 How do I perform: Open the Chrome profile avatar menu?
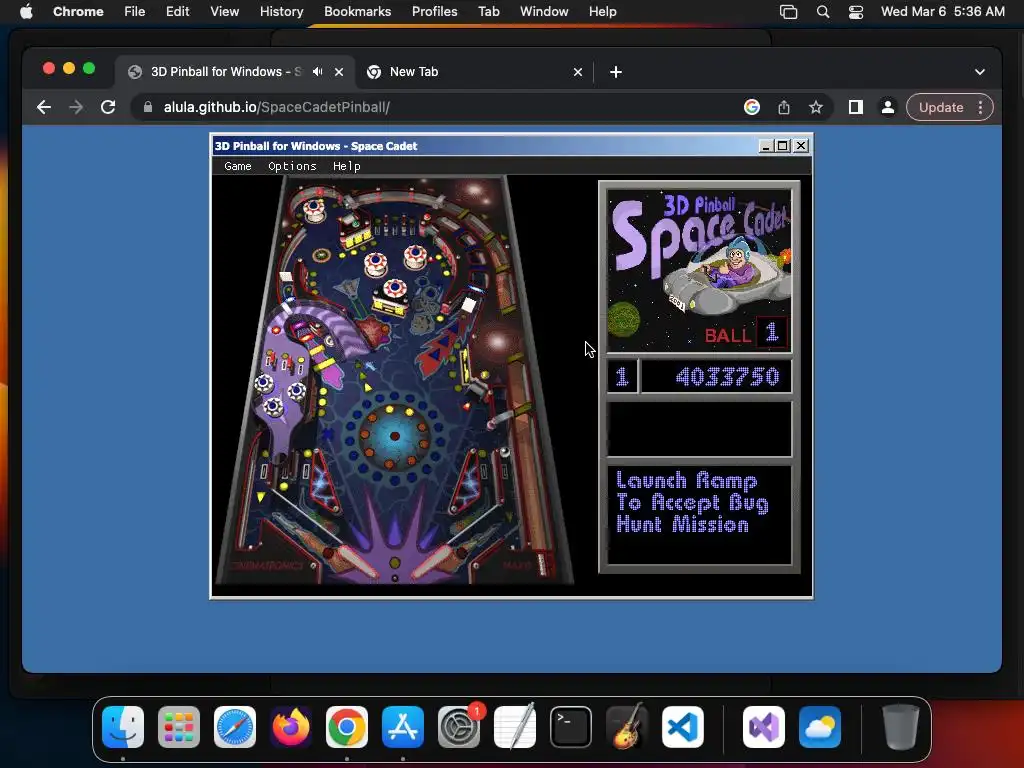(x=888, y=107)
